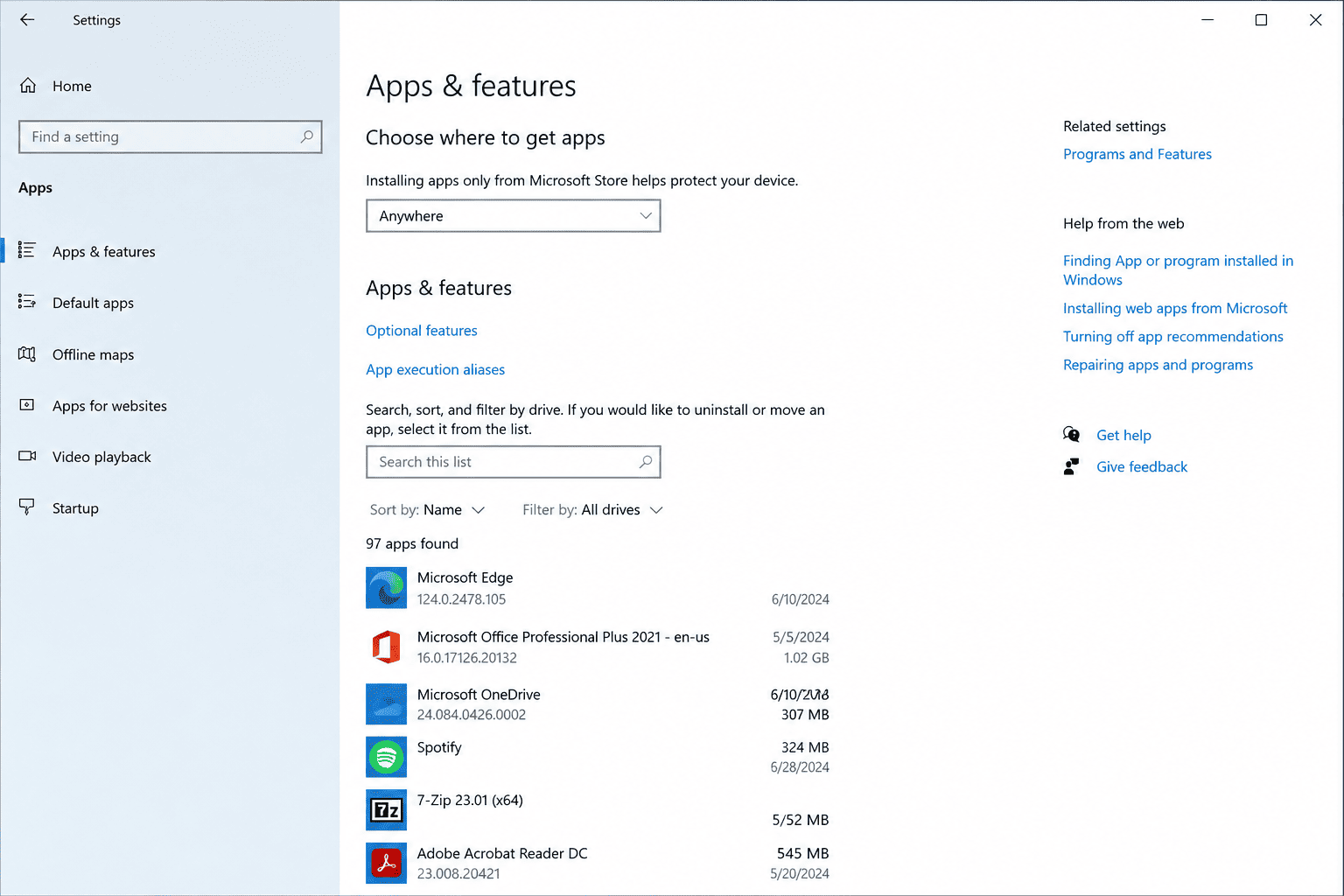Image resolution: width=1344 pixels, height=896 pixels.
Task: Open the Optional features link
Action: click(422, 331)
